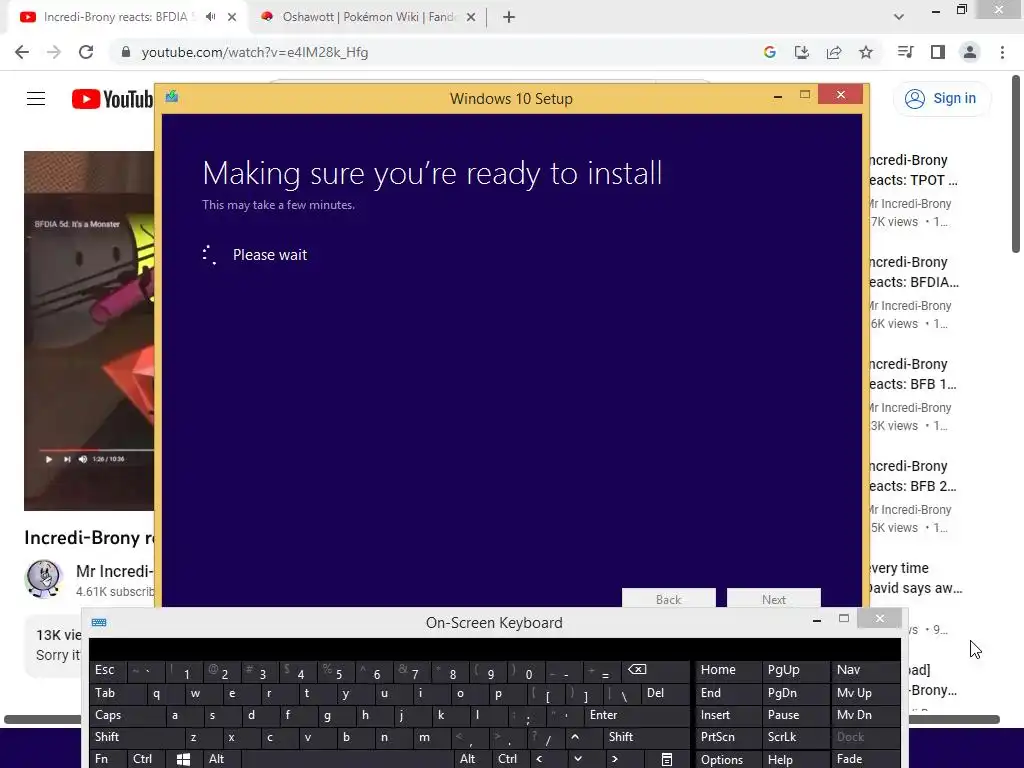Click the Nav key on On-Screen Keyboard
The height and width of the screenshot is (768, 1024).
point(866,670)
